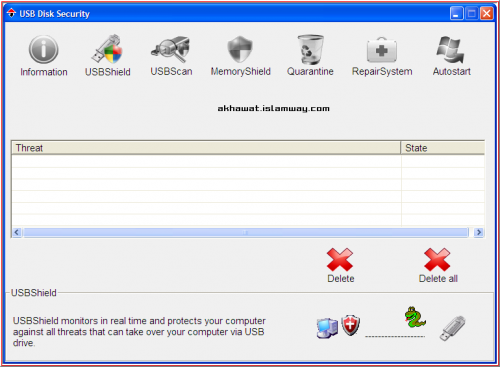Screen dimensions: 500x367
Task: Select the USBShield icon
Action: pos(107,49)
